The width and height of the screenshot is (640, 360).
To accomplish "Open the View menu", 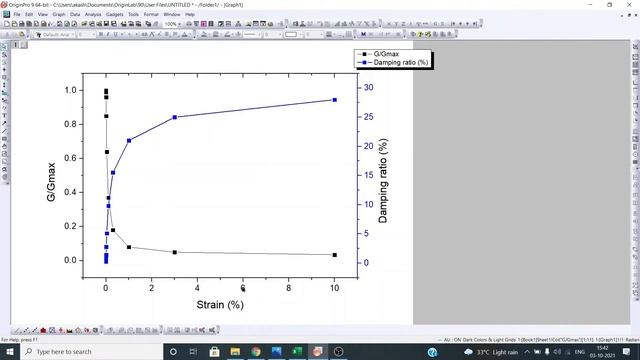I will 42,14.
